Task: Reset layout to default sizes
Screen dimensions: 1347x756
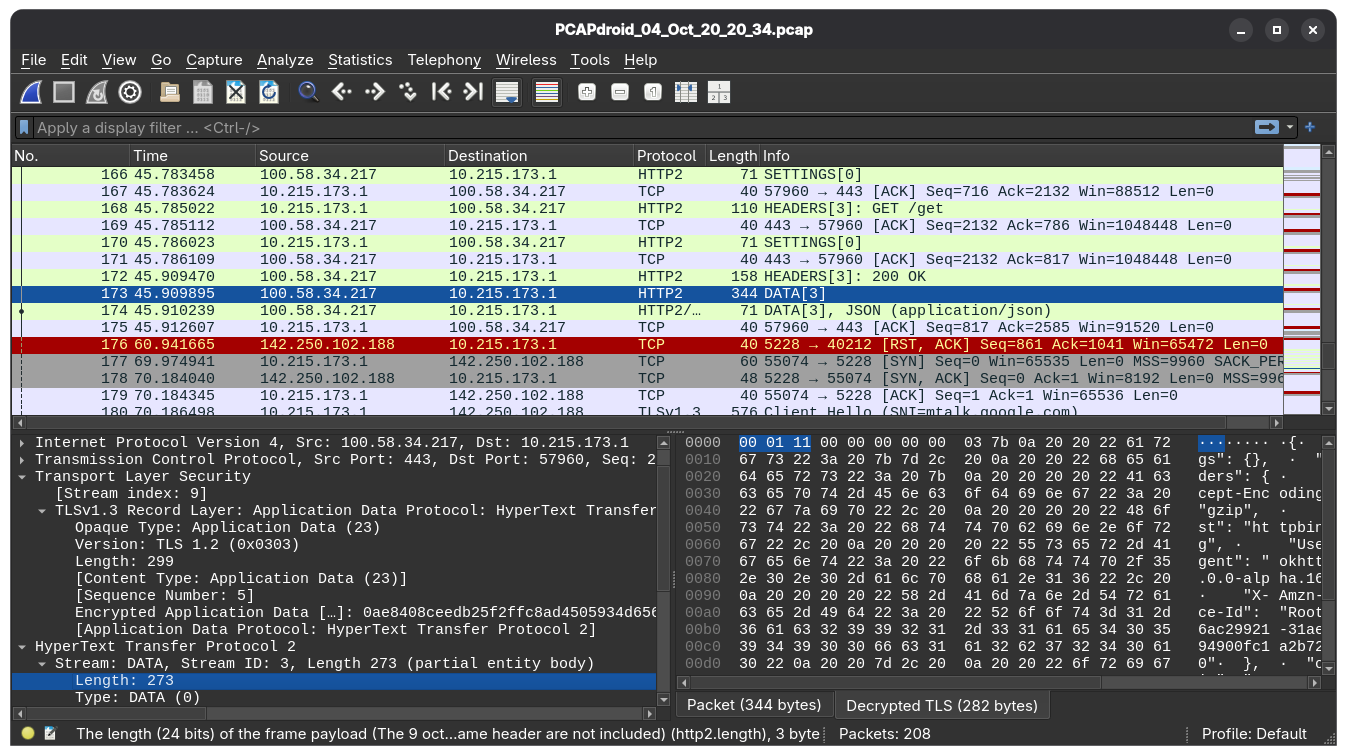Action: point(719,92)
